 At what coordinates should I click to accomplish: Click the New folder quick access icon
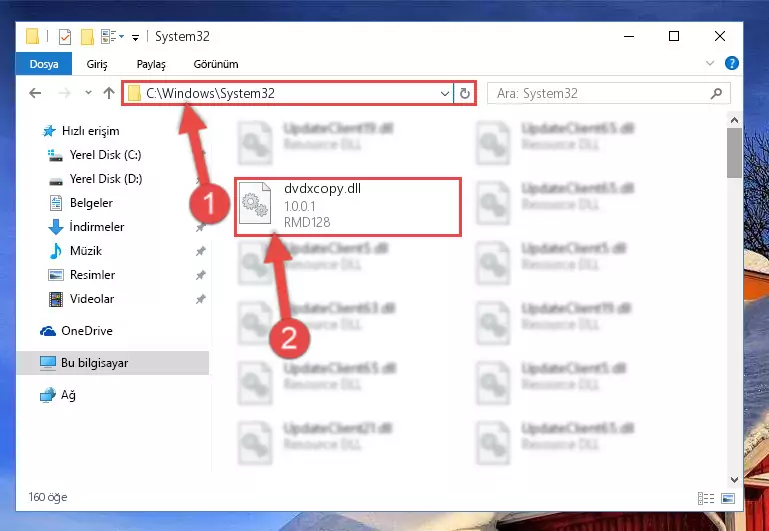(87, 37)
